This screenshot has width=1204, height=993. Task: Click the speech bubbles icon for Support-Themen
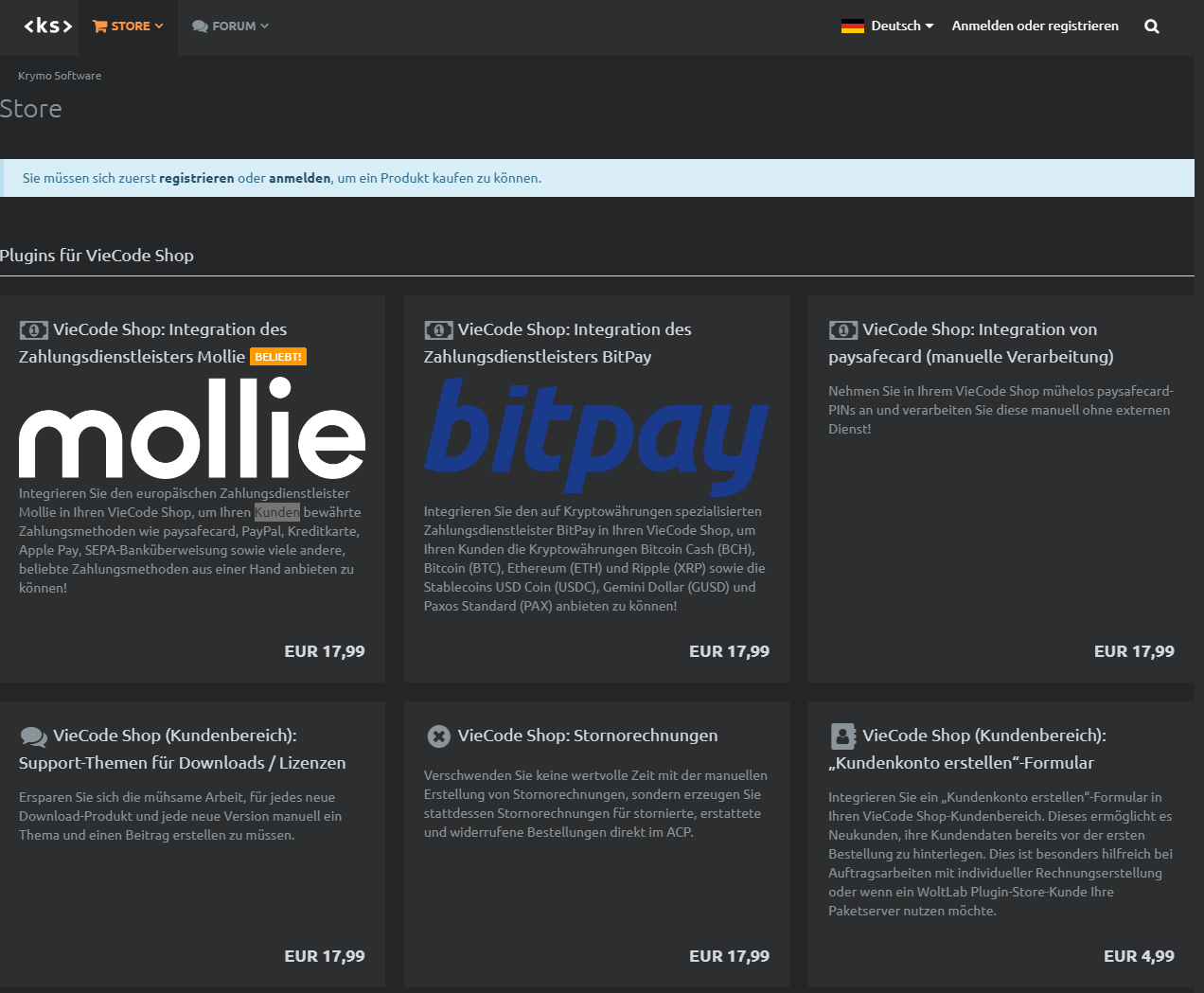[x=33, y=736]
